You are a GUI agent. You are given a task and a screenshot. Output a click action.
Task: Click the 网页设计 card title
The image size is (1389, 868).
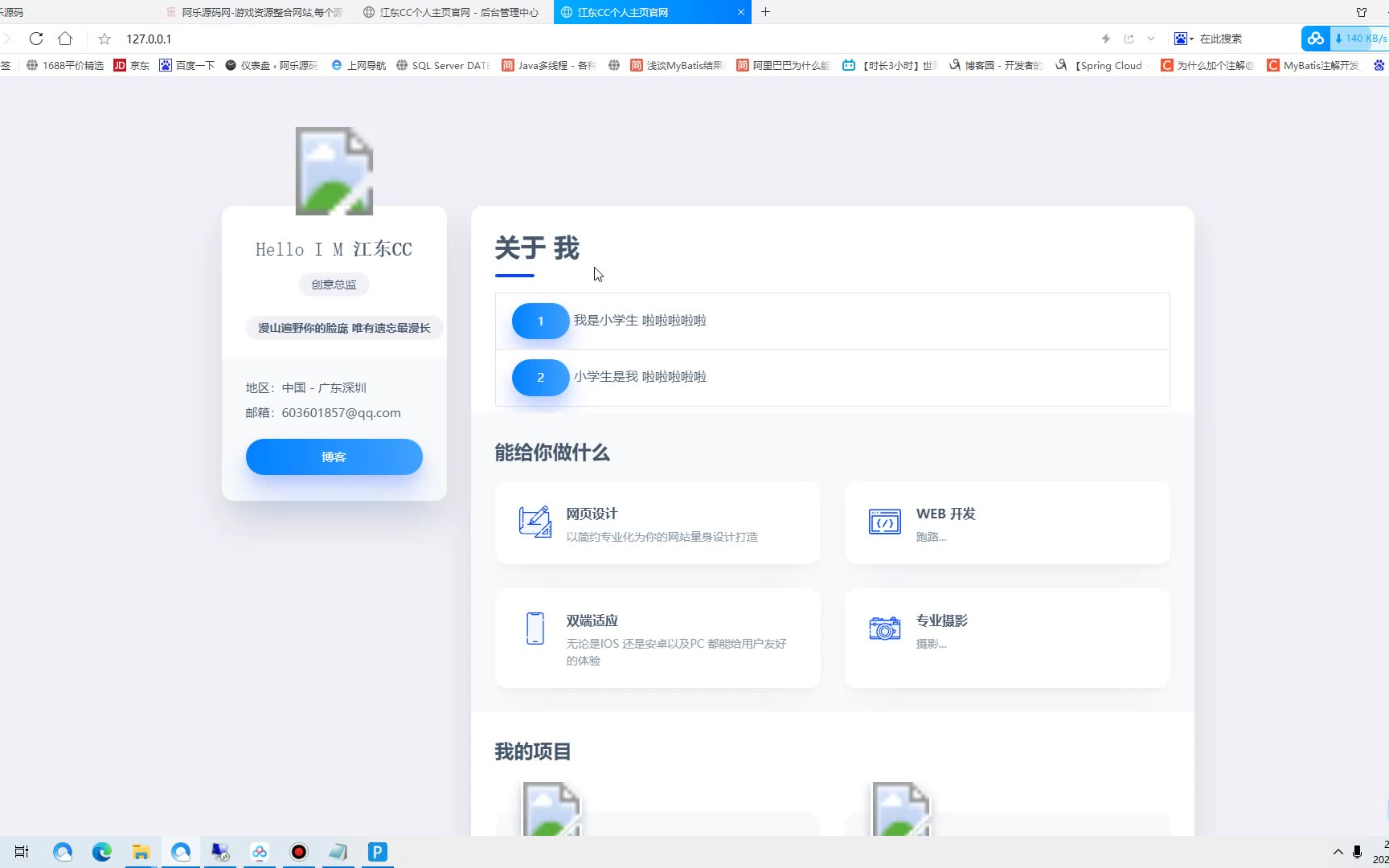tap(592, 514)
